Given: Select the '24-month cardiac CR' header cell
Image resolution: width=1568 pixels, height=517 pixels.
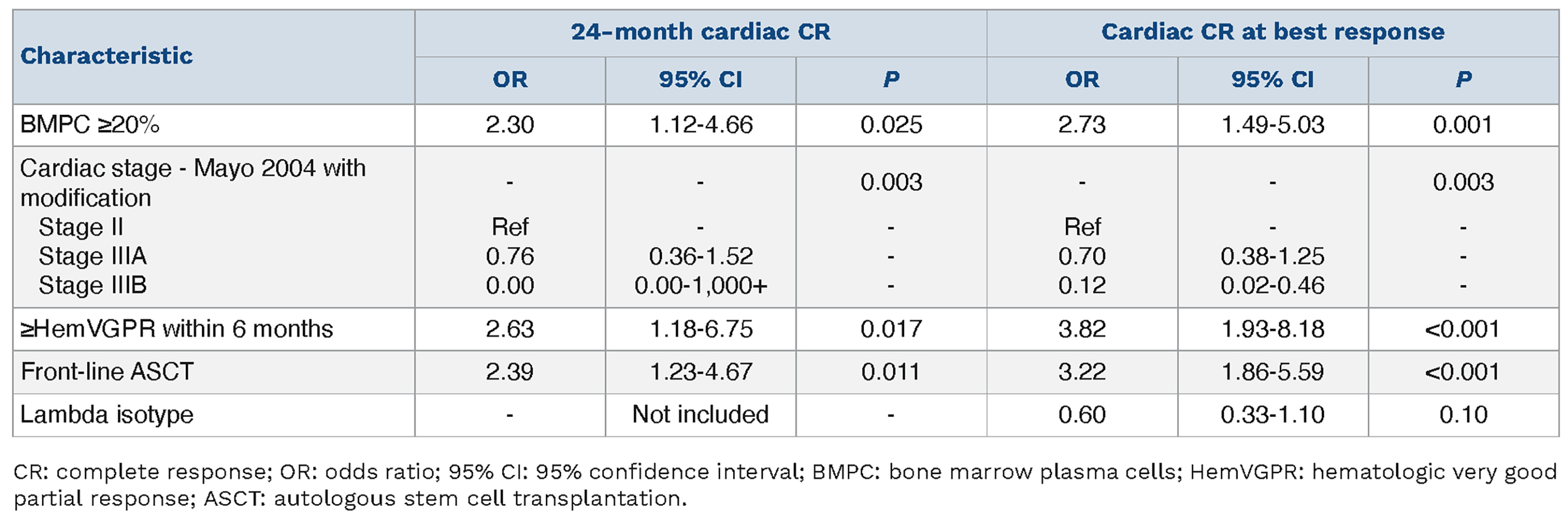Looking at the screenshot, I should pyautogui.click(x=700, y=32).
